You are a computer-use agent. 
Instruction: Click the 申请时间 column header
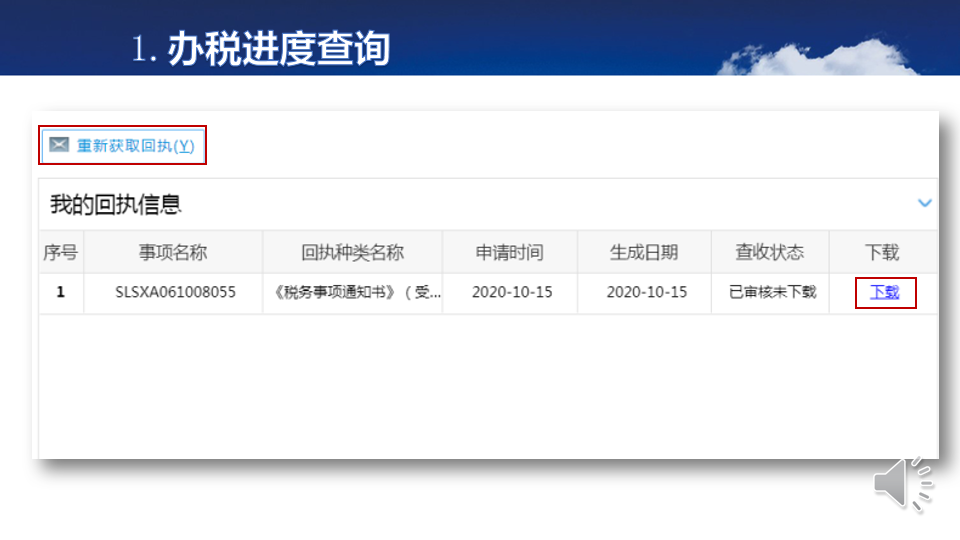510,252
